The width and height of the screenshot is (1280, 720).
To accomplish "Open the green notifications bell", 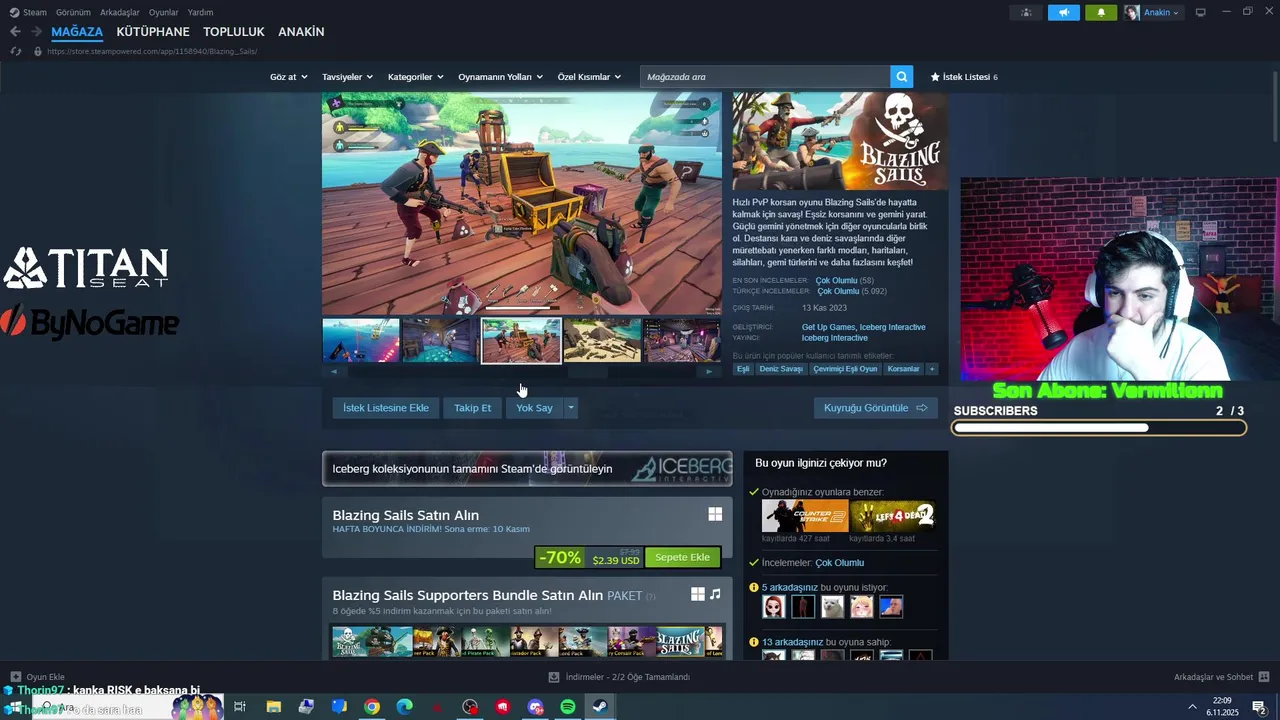I will [x=1101, y=12].
